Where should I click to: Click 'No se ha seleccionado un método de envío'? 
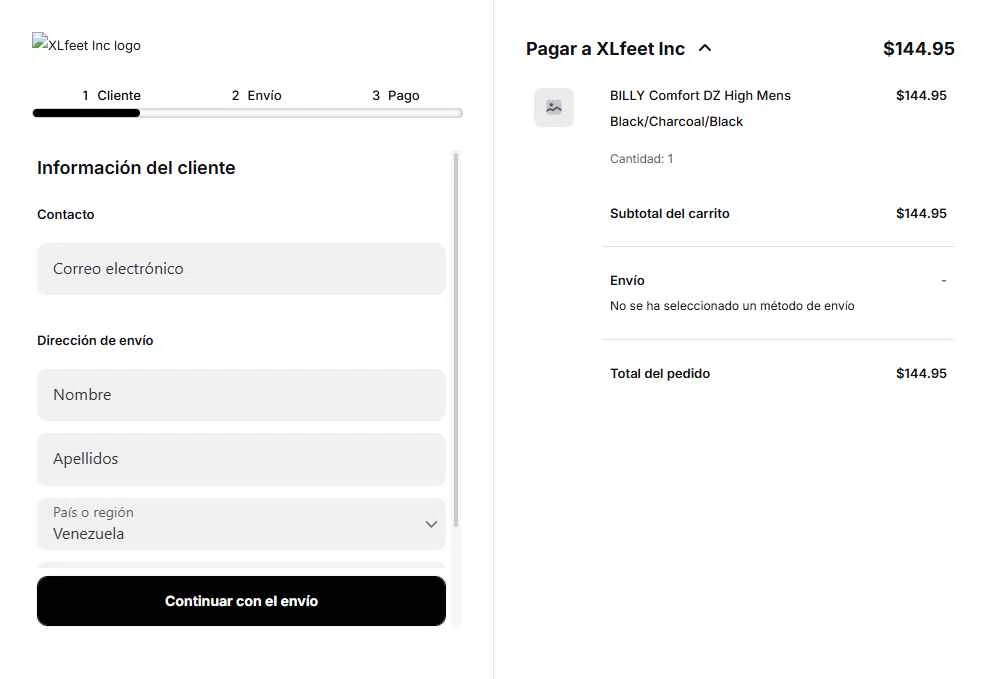(x=732, y=306)
